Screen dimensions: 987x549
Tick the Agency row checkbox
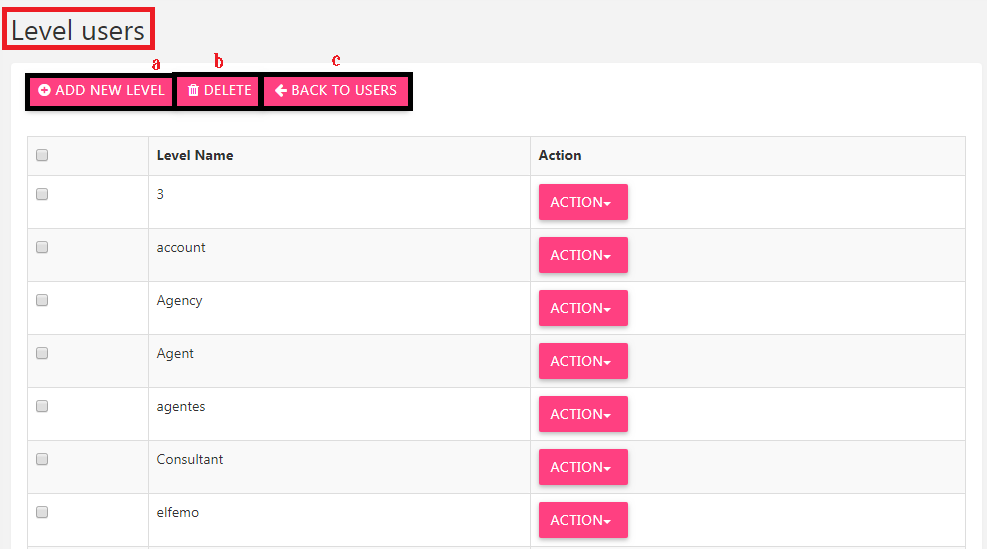pyautogui.click(x=42, y=300)
